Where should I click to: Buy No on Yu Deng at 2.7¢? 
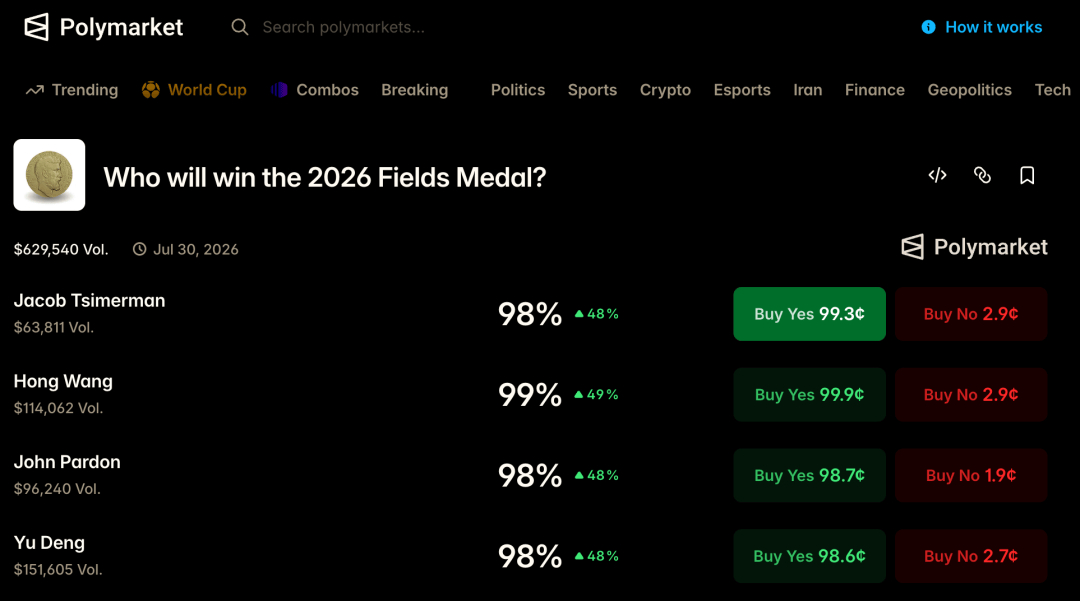[971, 556]
